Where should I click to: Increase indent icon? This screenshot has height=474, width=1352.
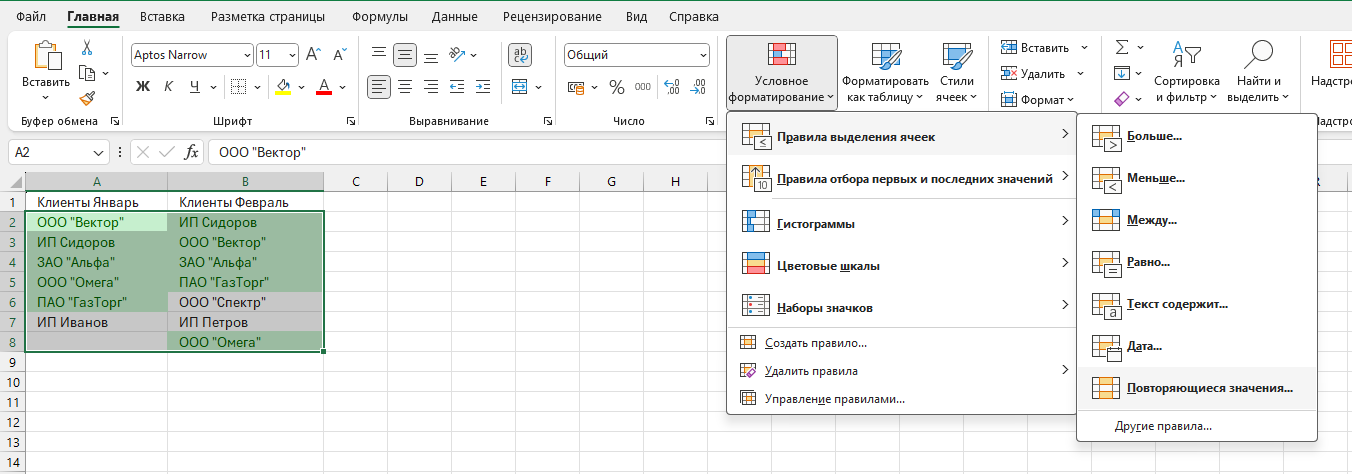484,87
